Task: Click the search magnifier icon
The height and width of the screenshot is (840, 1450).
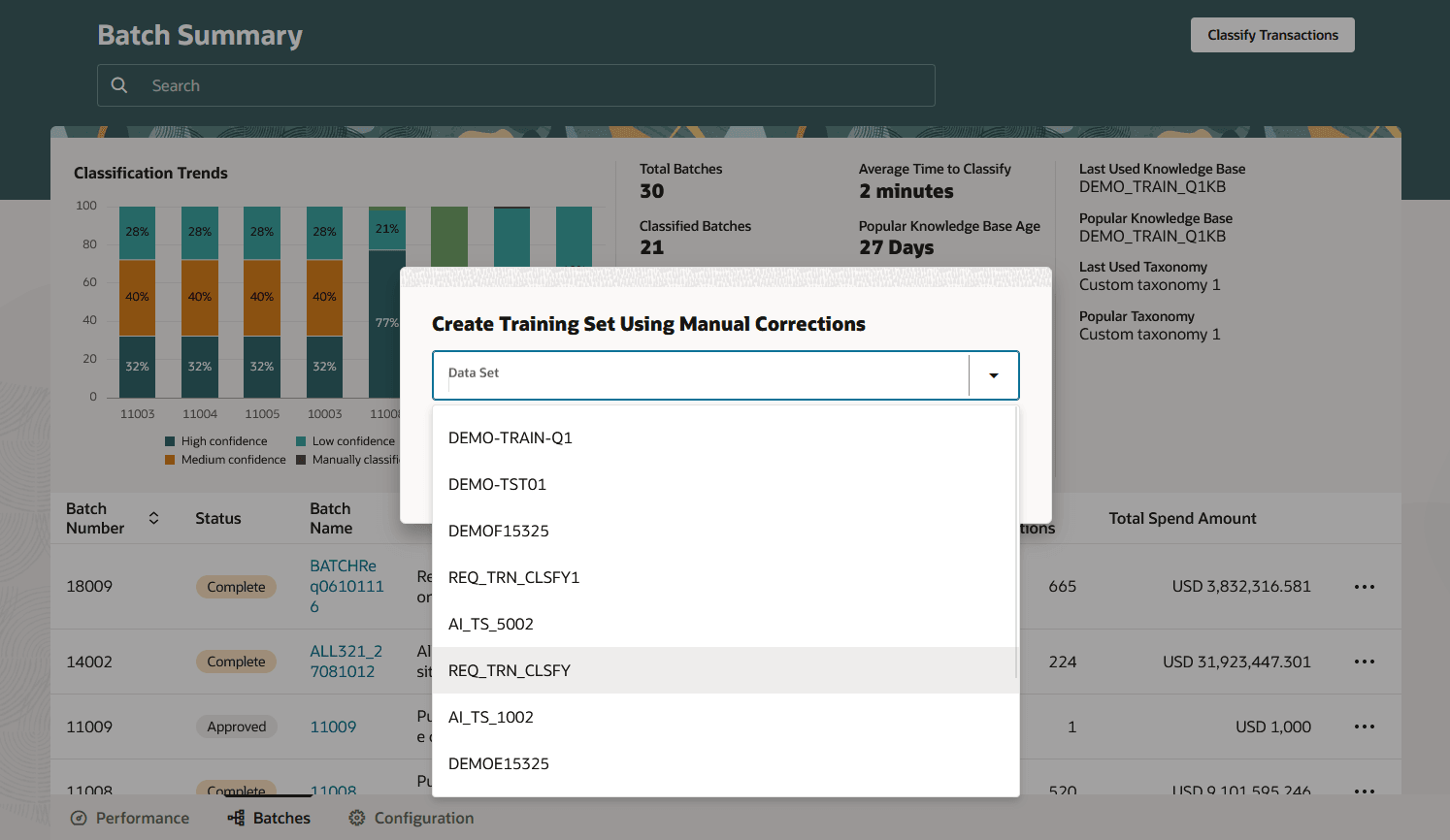Action: click(x=119, y=85)
